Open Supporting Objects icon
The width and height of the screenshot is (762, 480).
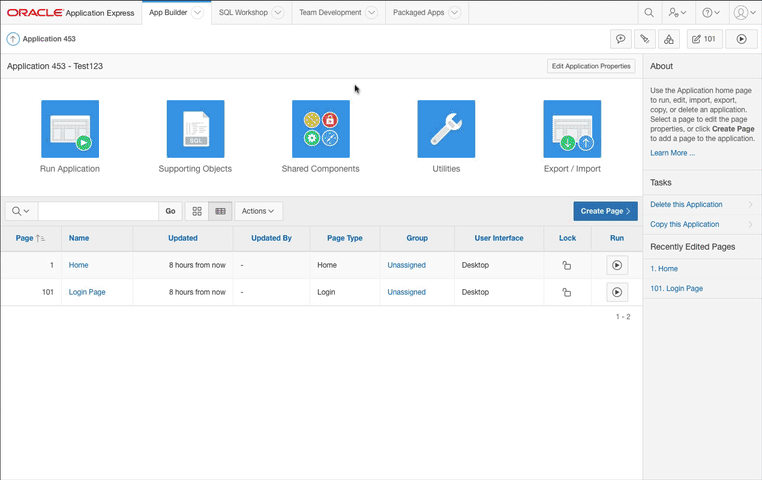pyautogui.click(x=195, y=129)
